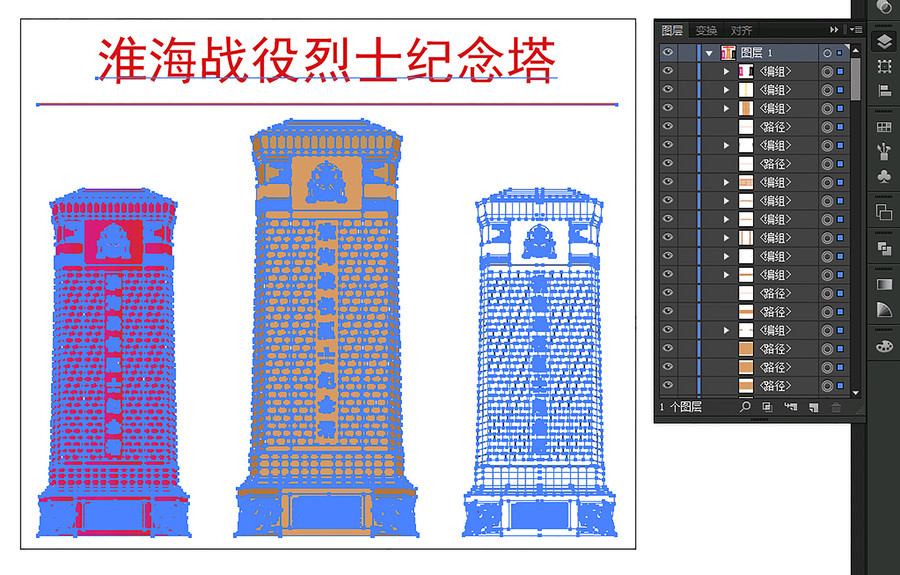900x575 pixels.
Task: Click Create New Layer icon
Action: (x=813, y=407)
